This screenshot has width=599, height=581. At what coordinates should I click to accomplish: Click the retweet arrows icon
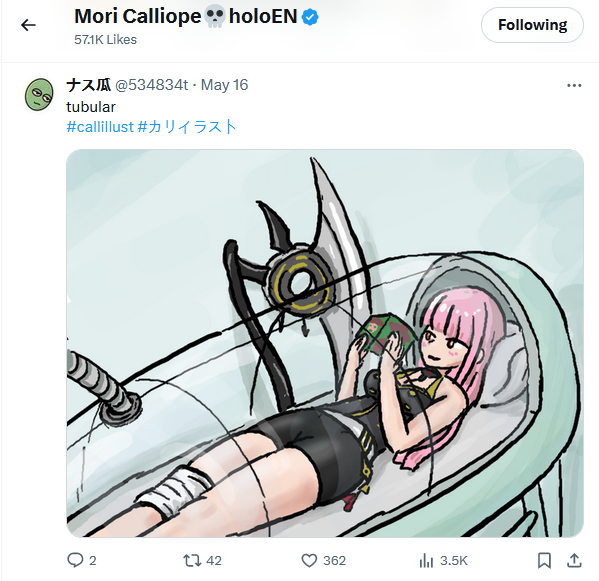click(191, 560)
